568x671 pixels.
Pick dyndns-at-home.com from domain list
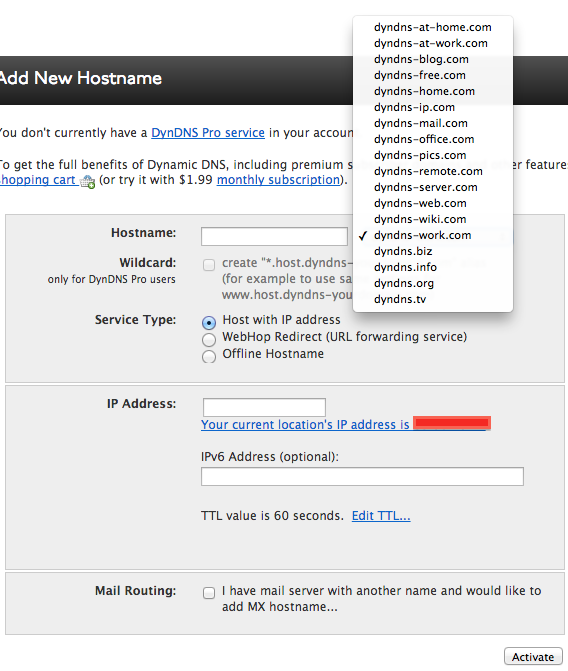pos(433,27)
